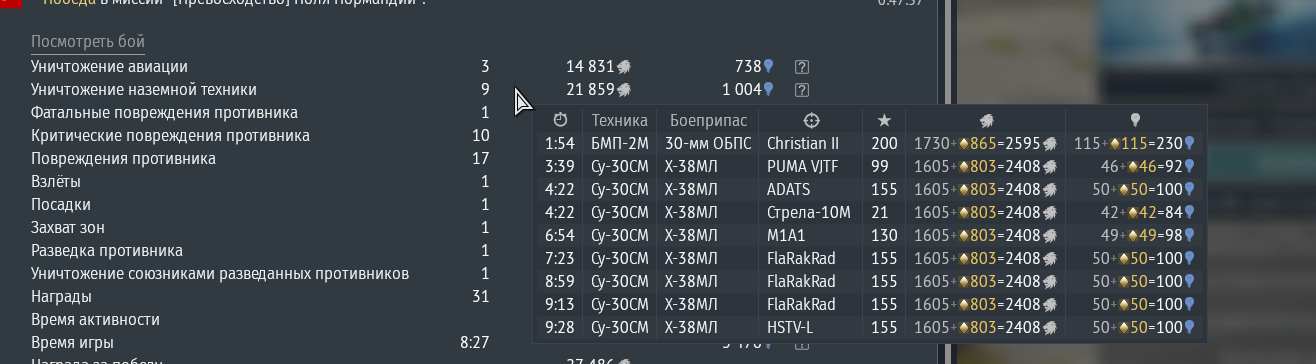This screenshot has width=1316, height=364.
Task: Click the crosshair target column header icon
Action: [x=811, y=120]
